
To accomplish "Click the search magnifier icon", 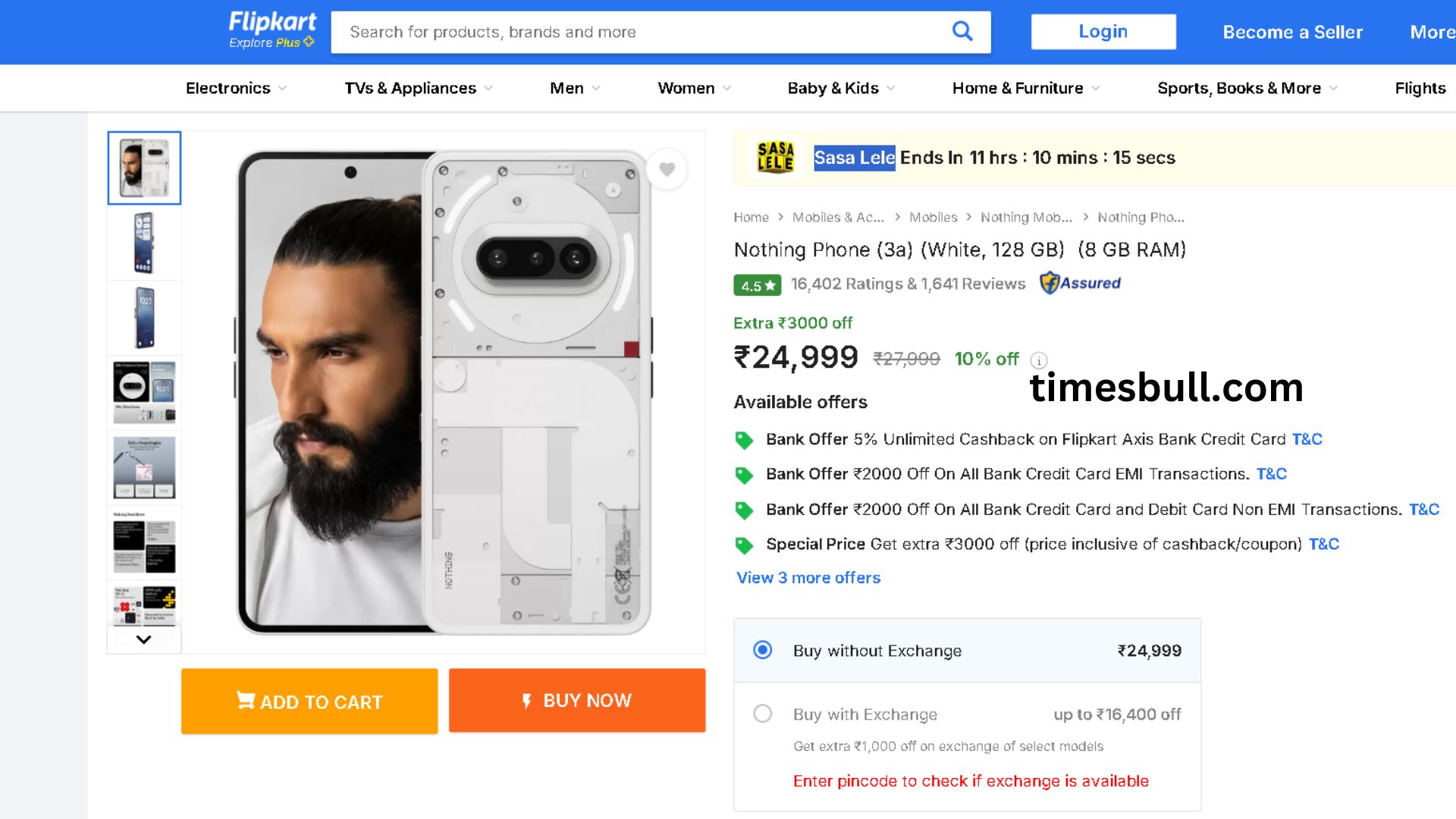I will click(962, 31).
